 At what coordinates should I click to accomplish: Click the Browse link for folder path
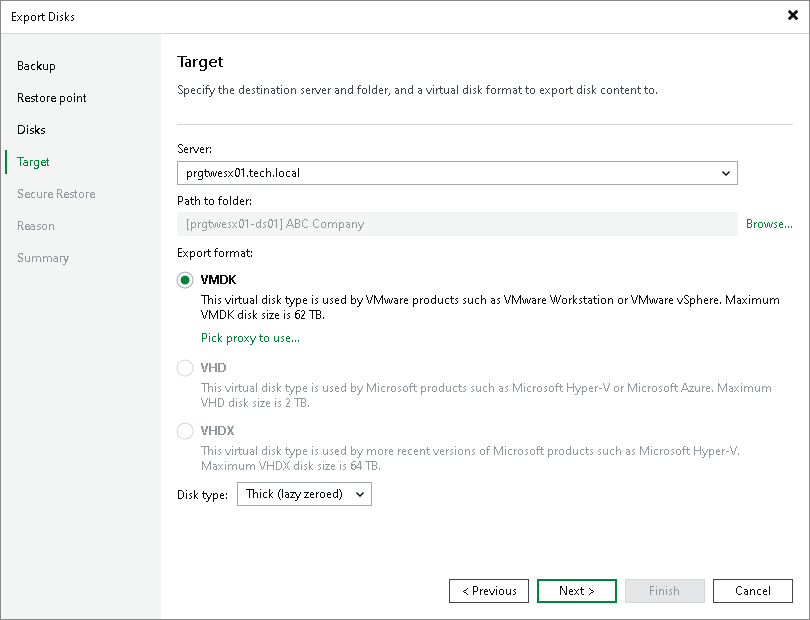click(x=769, y=224)
